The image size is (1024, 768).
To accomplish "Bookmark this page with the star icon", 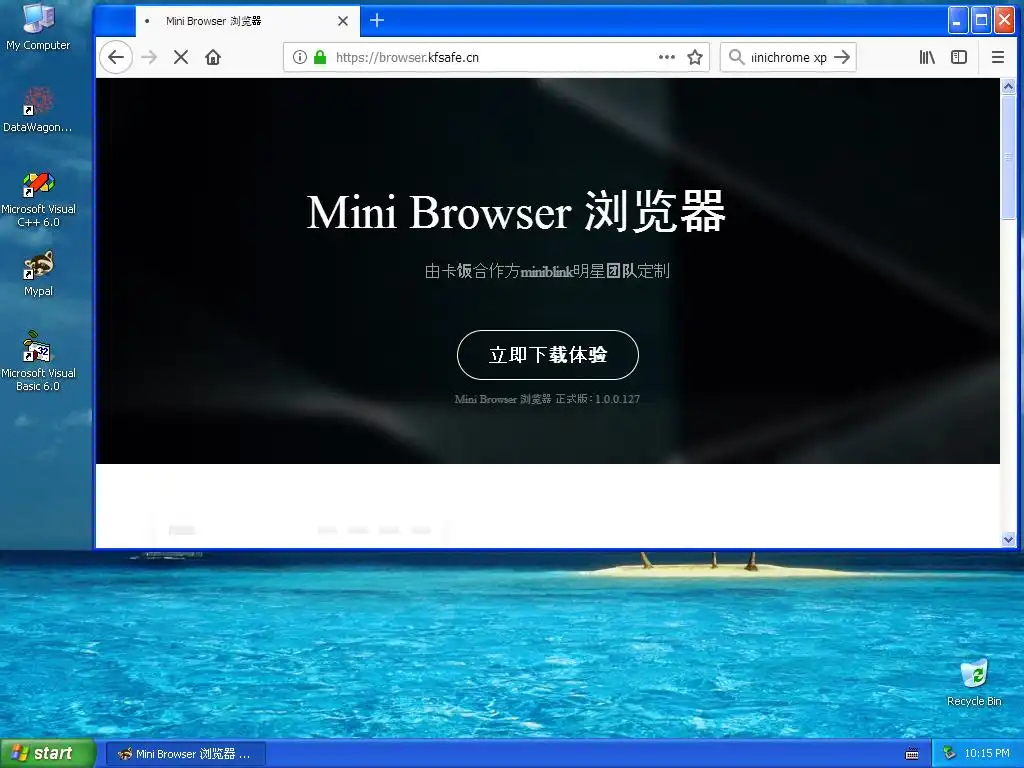I will tap(695, 57).
